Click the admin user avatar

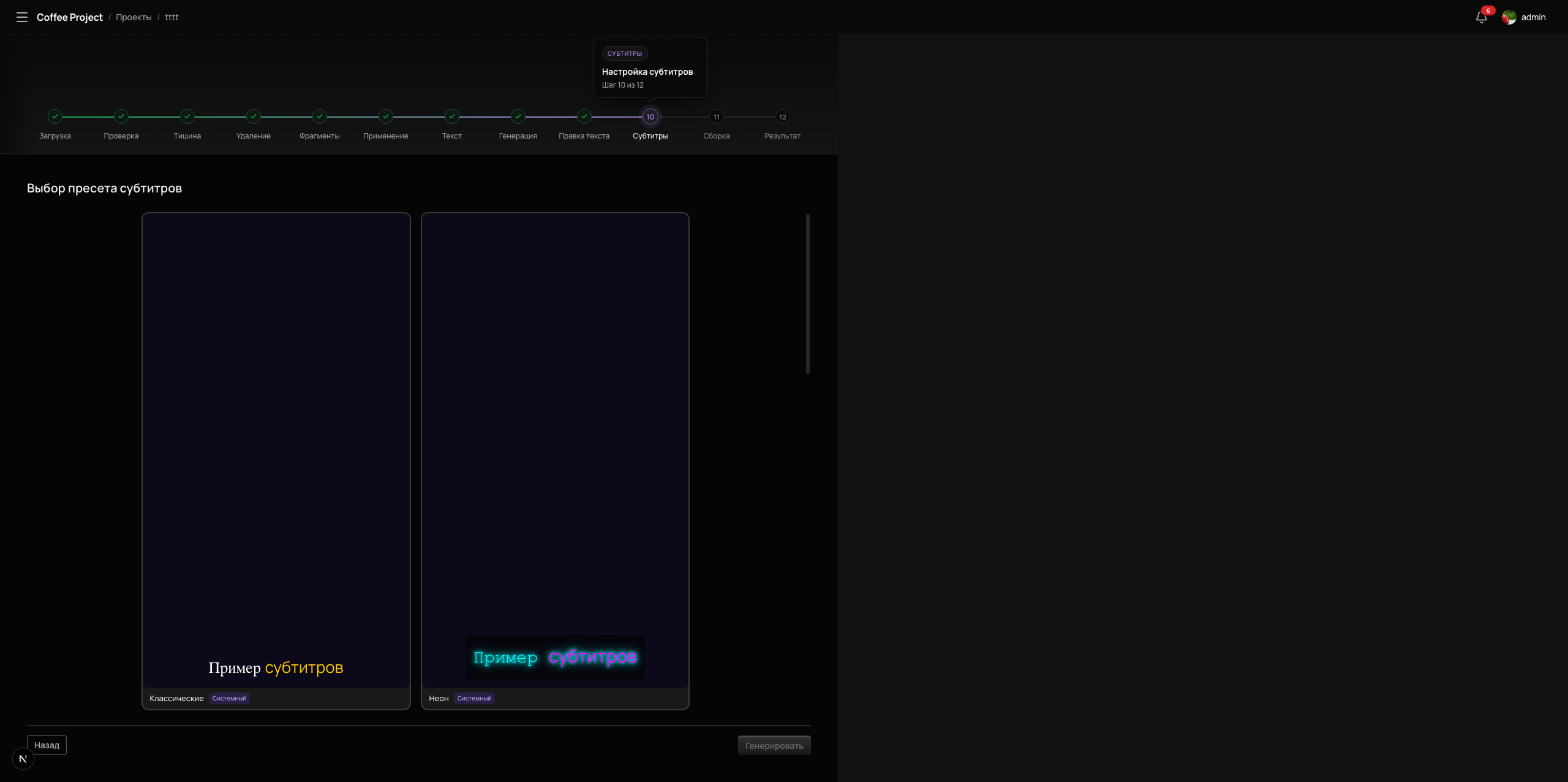click(1509, 17)
